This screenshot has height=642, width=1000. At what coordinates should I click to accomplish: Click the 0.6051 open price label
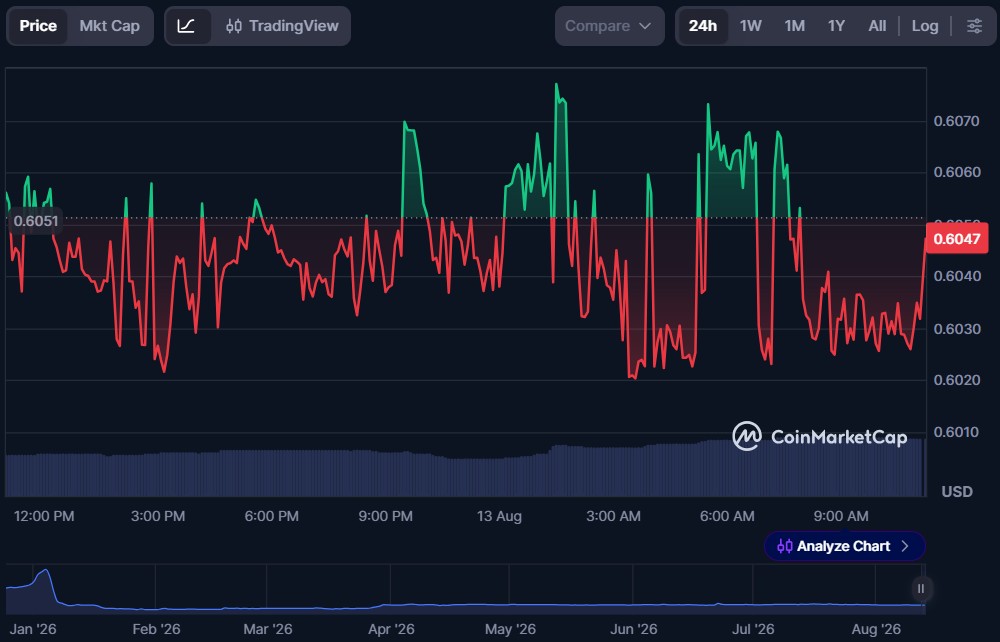tap(36, 221)
